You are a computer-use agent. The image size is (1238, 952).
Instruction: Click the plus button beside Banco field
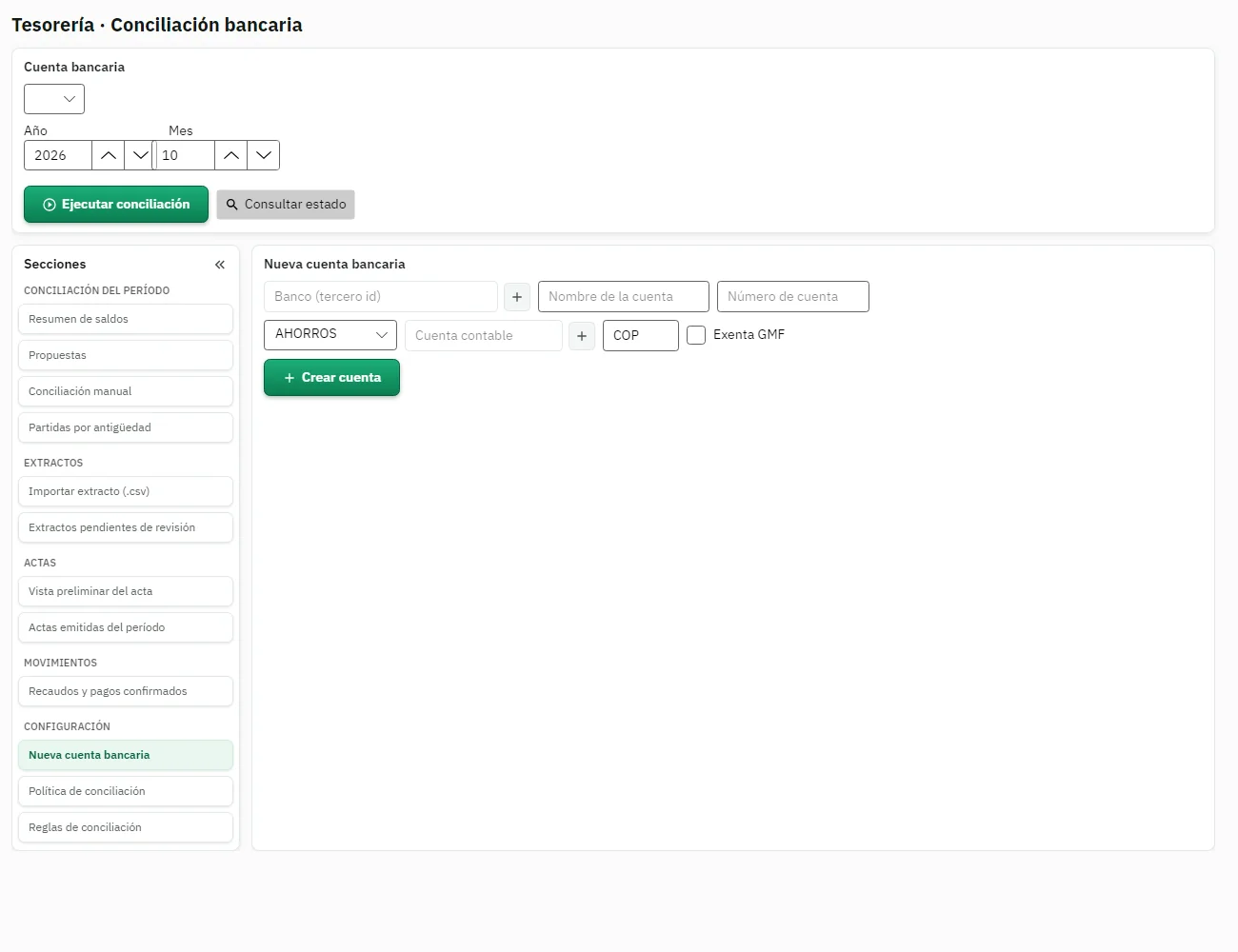tap(517, 297)
